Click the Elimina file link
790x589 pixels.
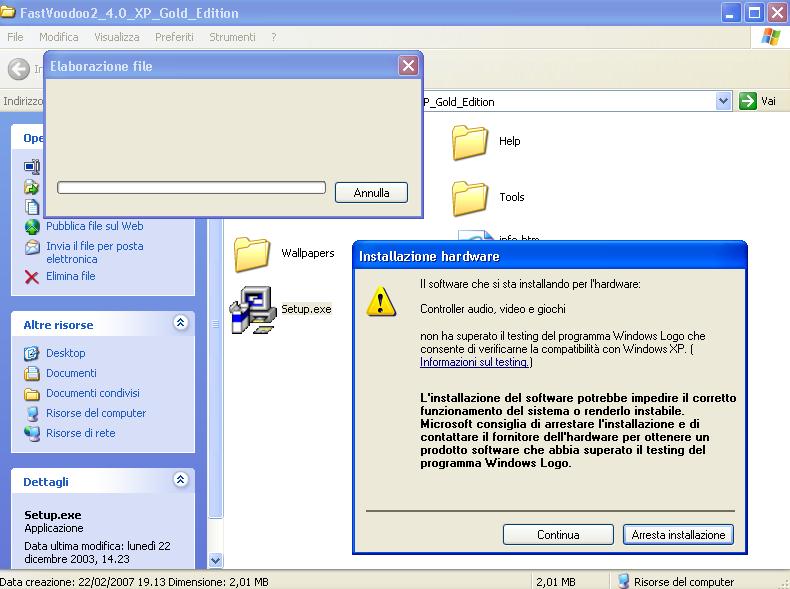tap(71, 276)
